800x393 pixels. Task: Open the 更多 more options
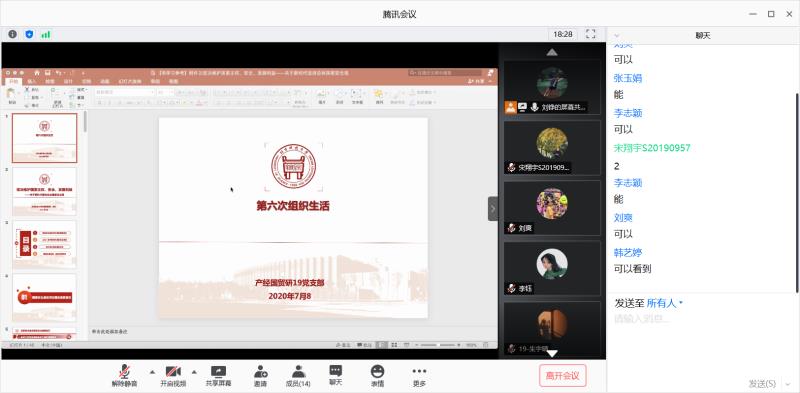pos(419,376)
